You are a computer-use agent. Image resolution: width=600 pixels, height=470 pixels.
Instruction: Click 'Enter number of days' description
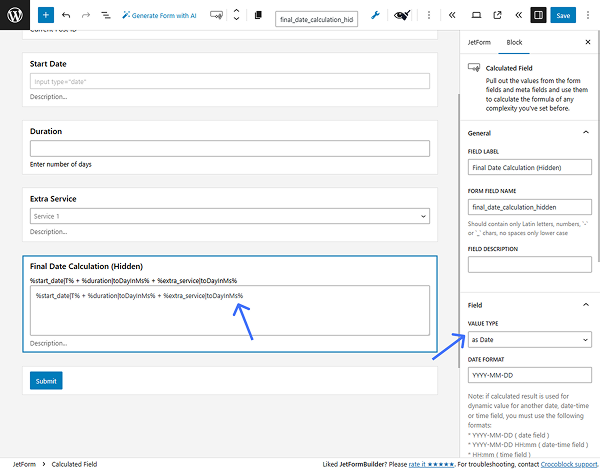60,164
